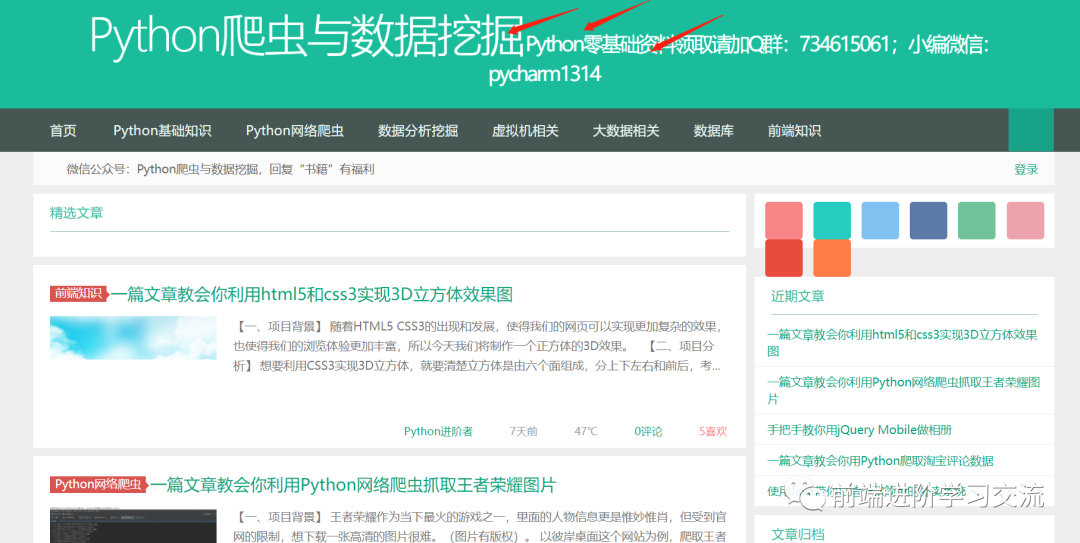Image resolution: width=1080 pixels, height=543 pixels.
Task: Click the dark slate blue color square
Action: pos(928,221)
